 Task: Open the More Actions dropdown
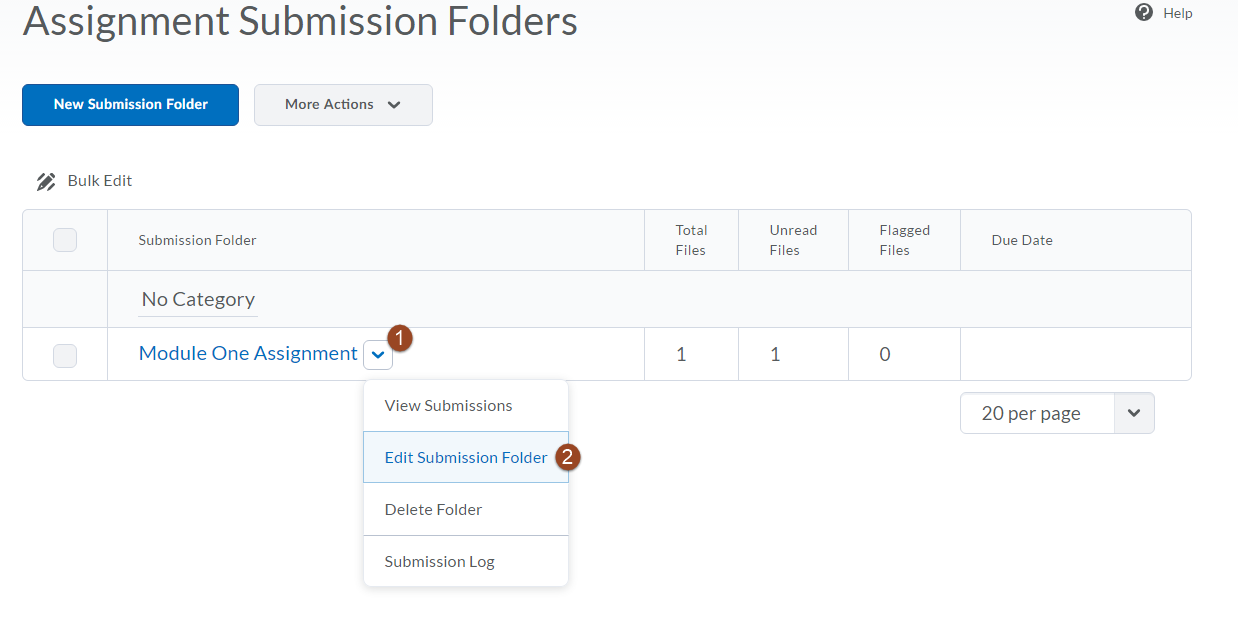[343, 105]
